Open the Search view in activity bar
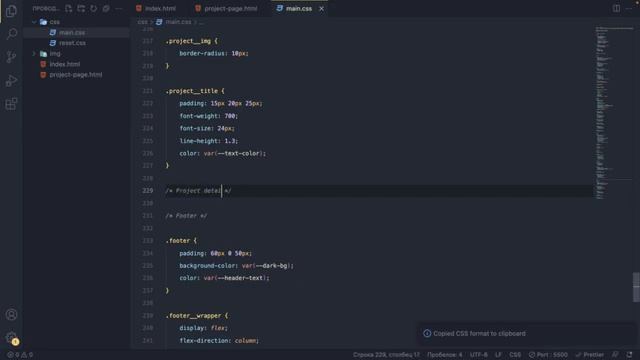The width and height of the screenshot is (640, 360). coord(11,33)
